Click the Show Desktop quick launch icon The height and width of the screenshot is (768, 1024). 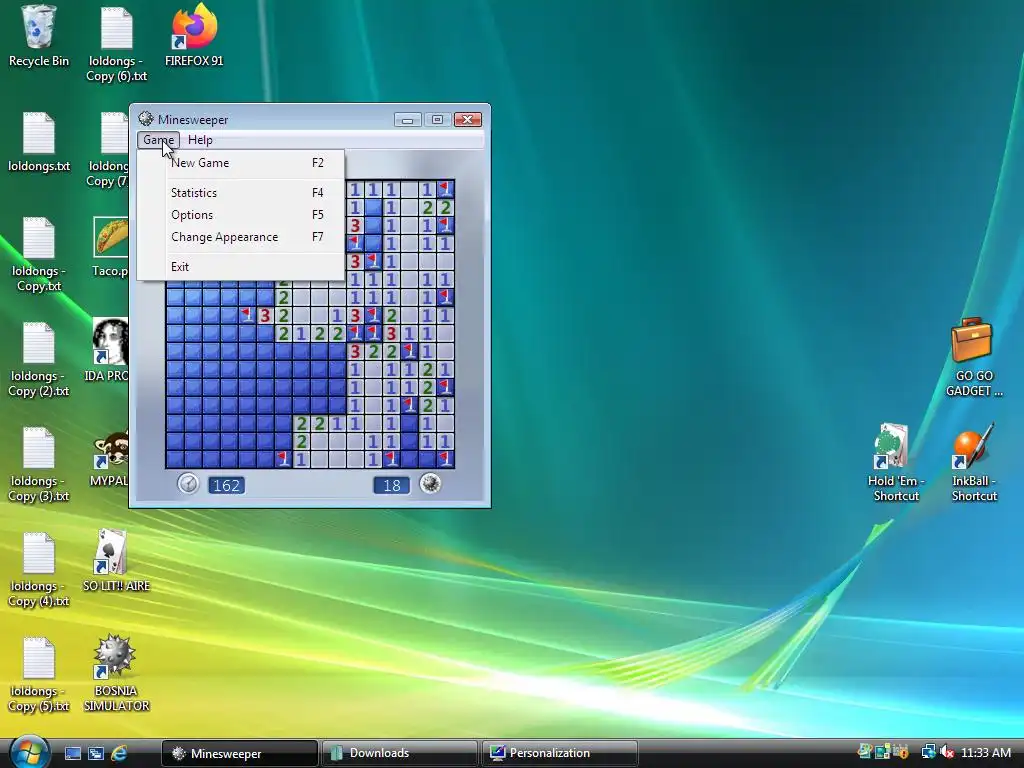click(x=72, y=753)
